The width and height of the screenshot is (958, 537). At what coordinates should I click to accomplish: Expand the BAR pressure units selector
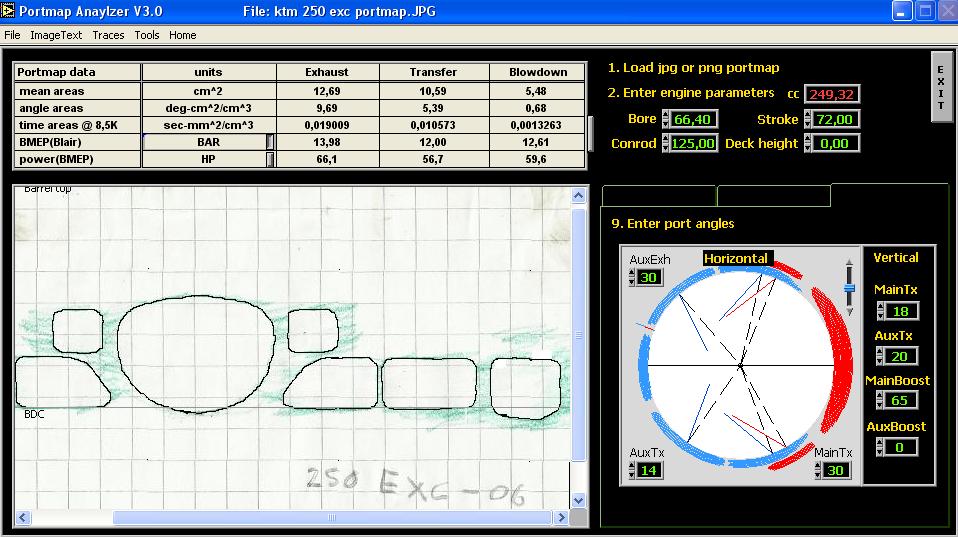270,143
